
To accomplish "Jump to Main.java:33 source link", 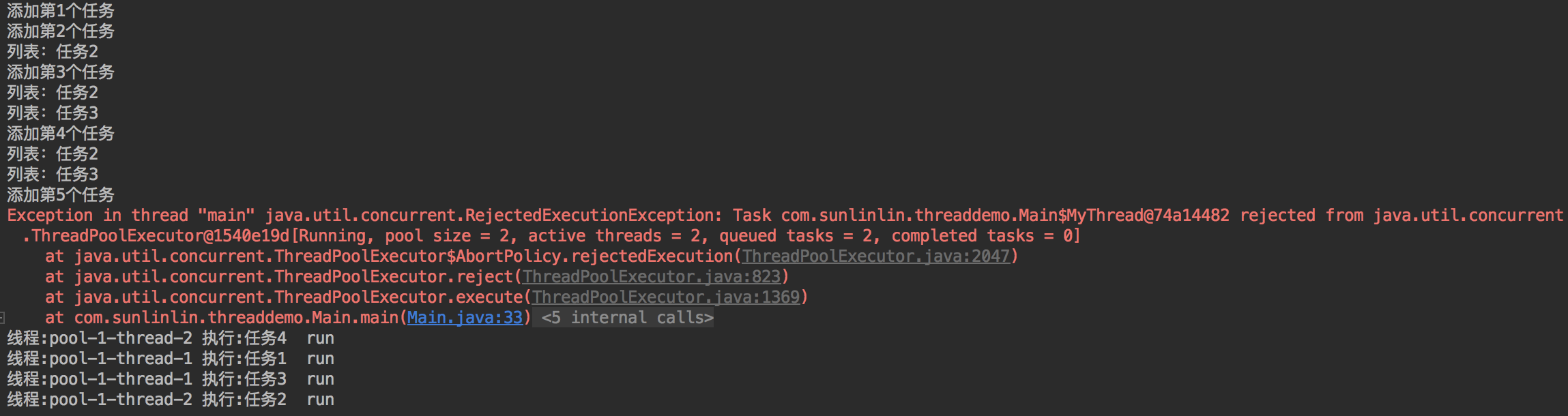I will pos(465,318).
